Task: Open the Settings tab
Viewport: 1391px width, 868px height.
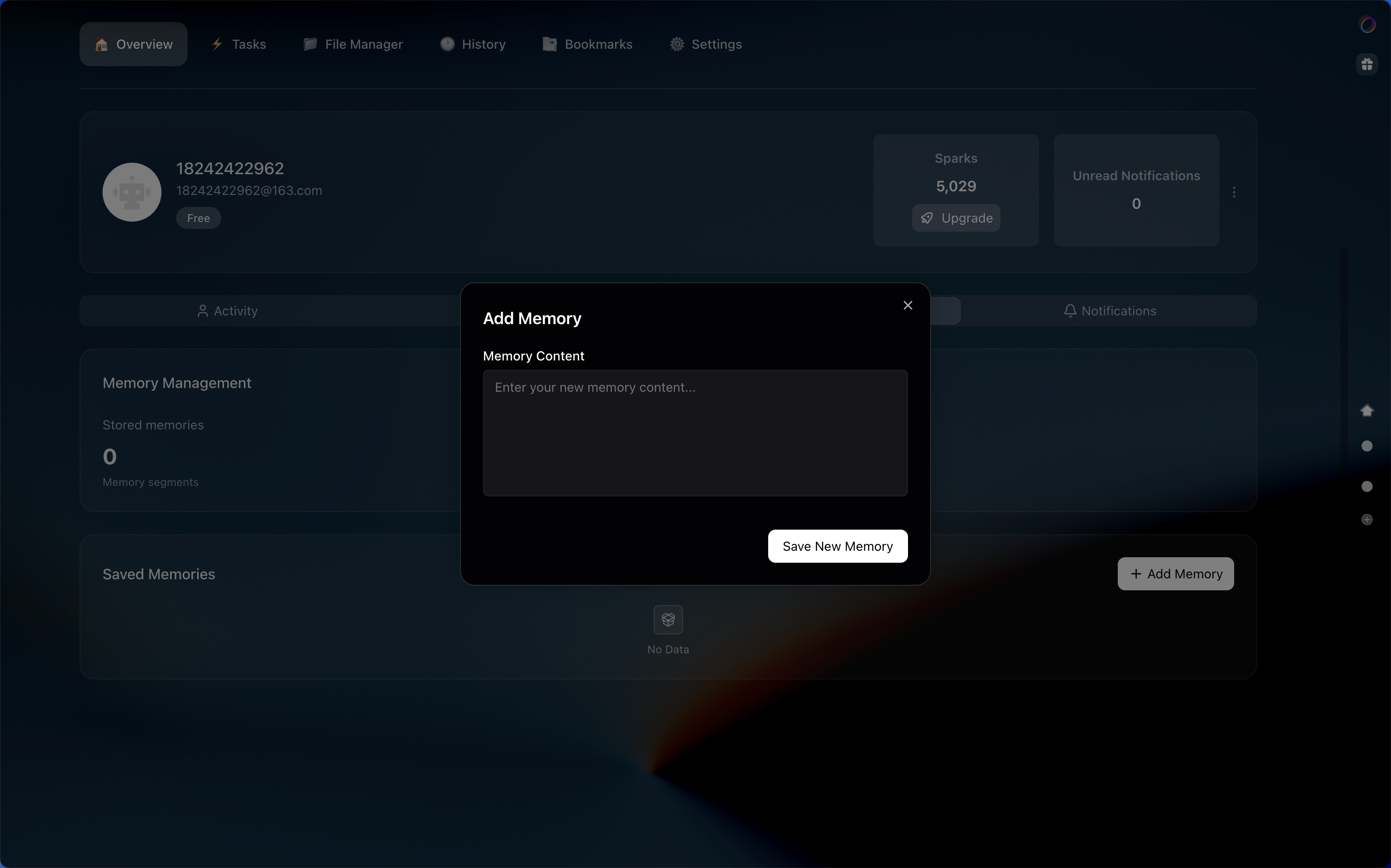Action: tap(706, 44)
